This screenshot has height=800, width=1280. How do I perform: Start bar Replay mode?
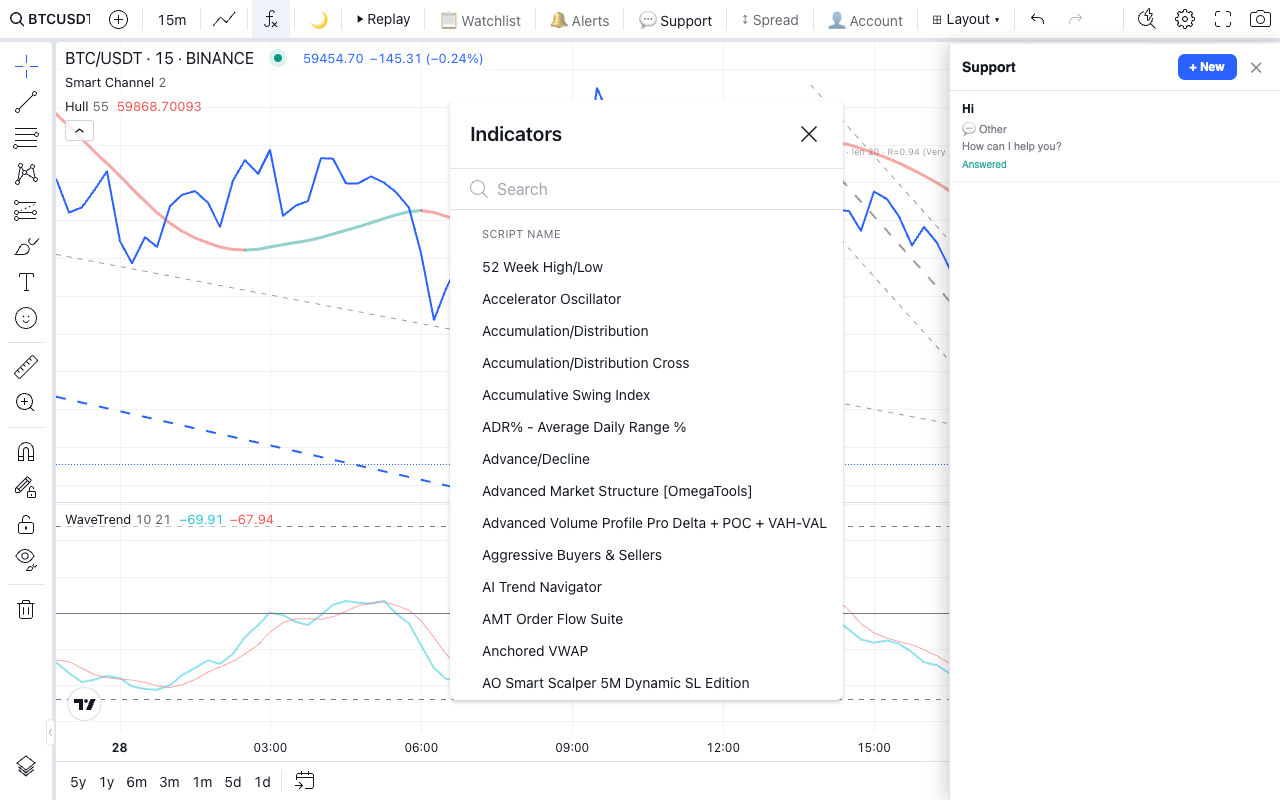(x=383, y=19)
